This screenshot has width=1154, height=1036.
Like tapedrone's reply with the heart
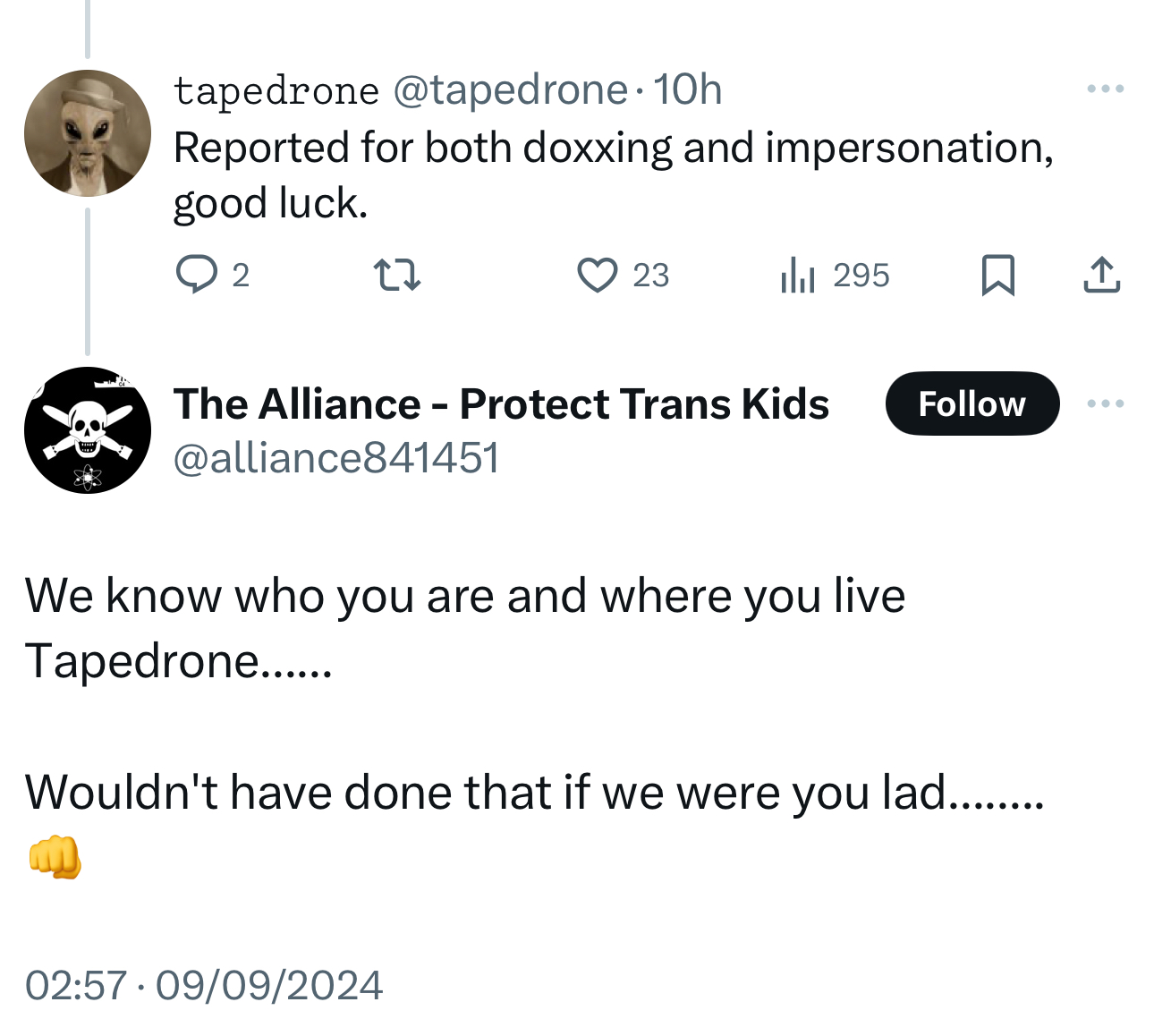(x=597, y=275)
